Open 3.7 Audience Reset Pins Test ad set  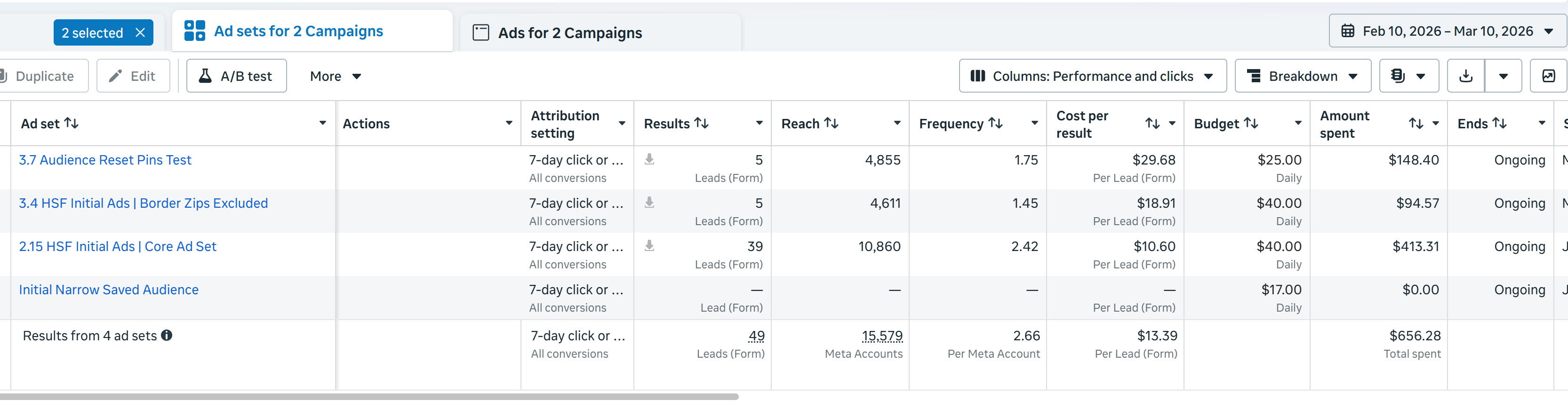point(104,160)
